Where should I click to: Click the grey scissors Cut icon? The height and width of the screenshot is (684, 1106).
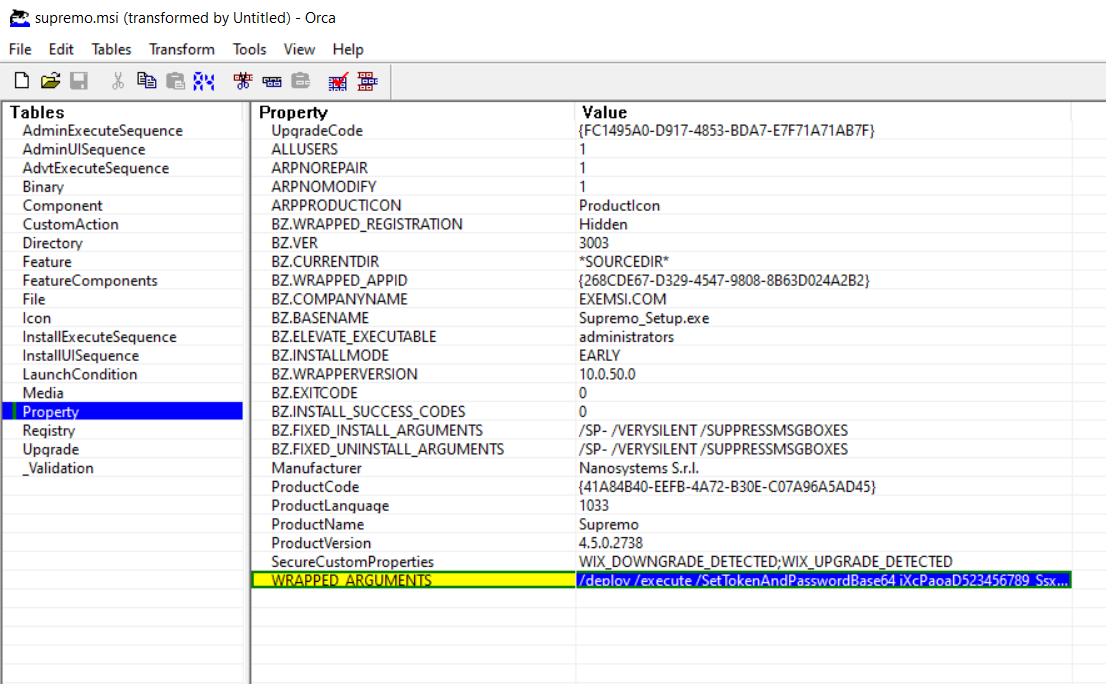[x=118, y=81]
